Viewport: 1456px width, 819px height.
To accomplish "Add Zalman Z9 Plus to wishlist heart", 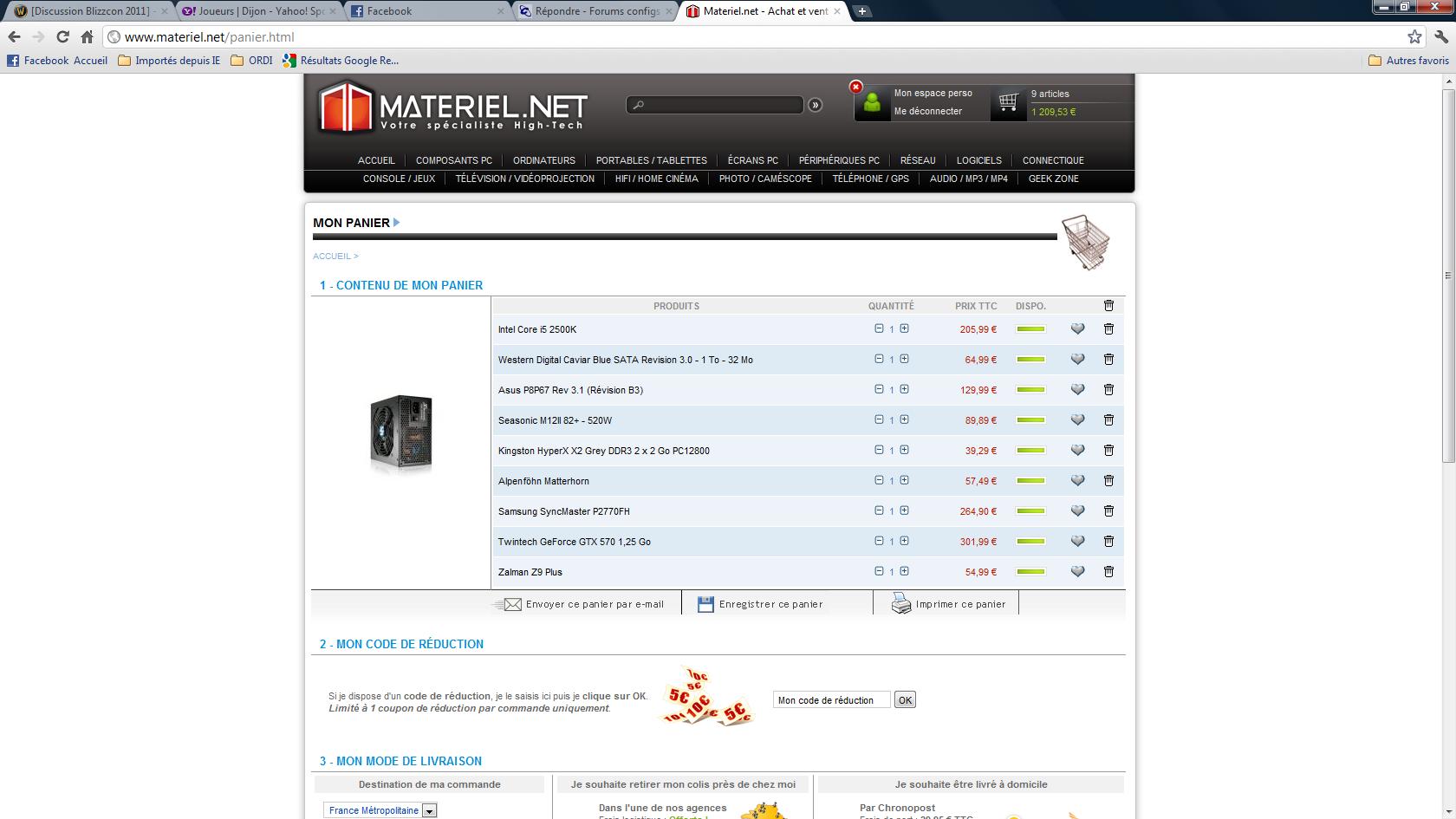I will [1077, 572].
